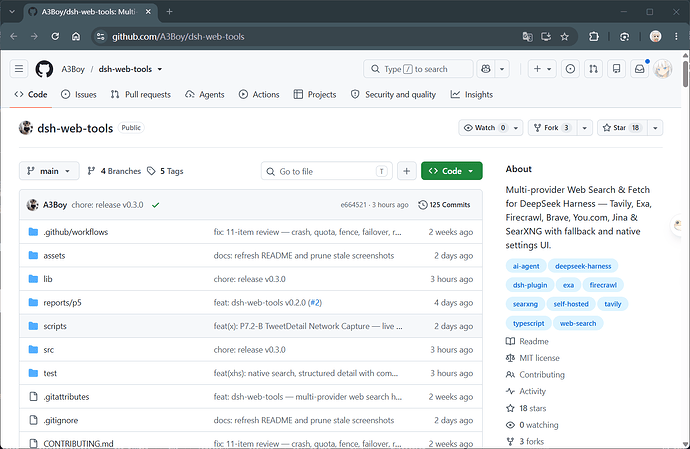Open commit hash e664521

[x=353, y=205]
